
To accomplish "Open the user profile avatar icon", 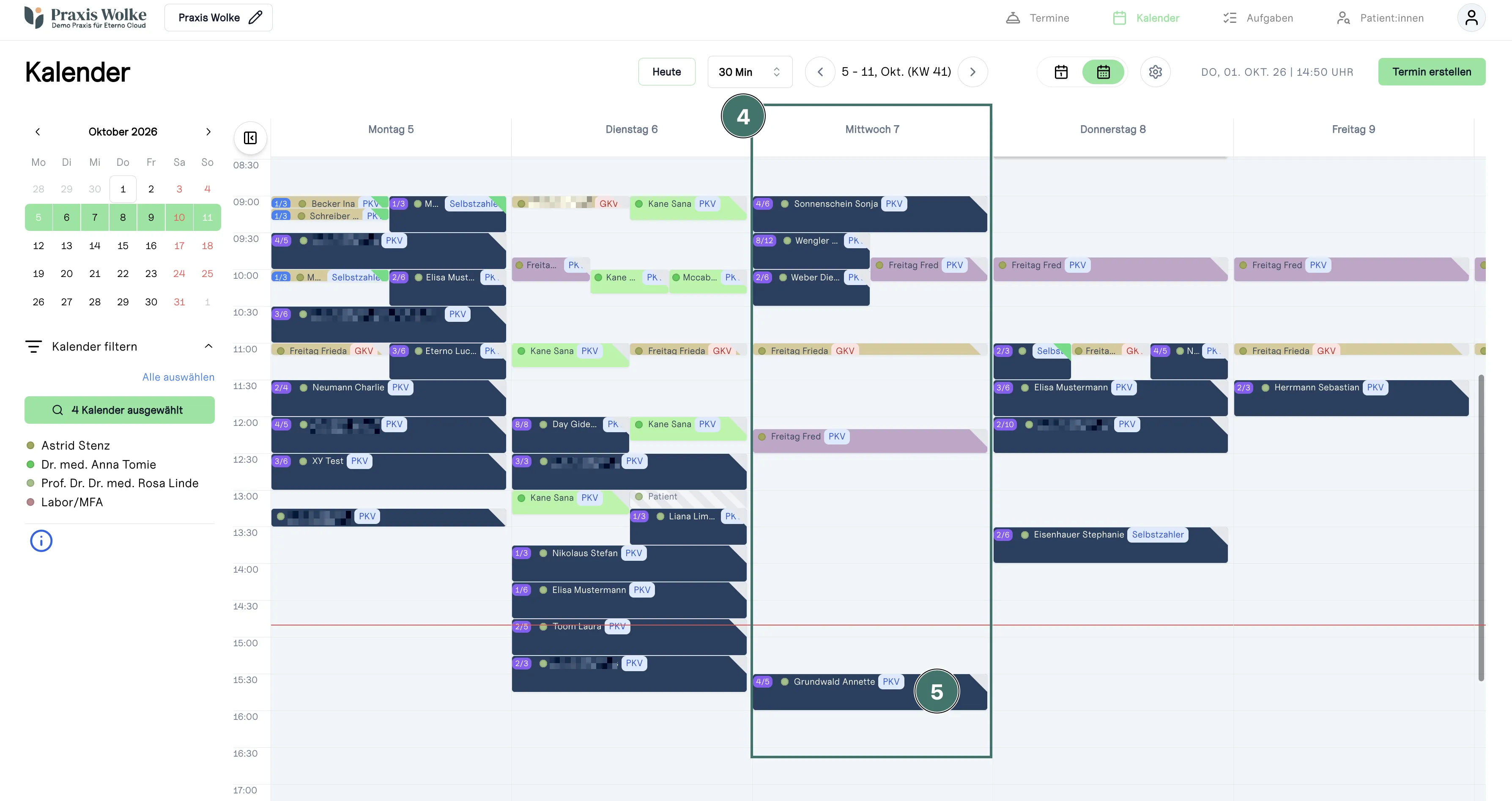I will tap(1471, 18).
